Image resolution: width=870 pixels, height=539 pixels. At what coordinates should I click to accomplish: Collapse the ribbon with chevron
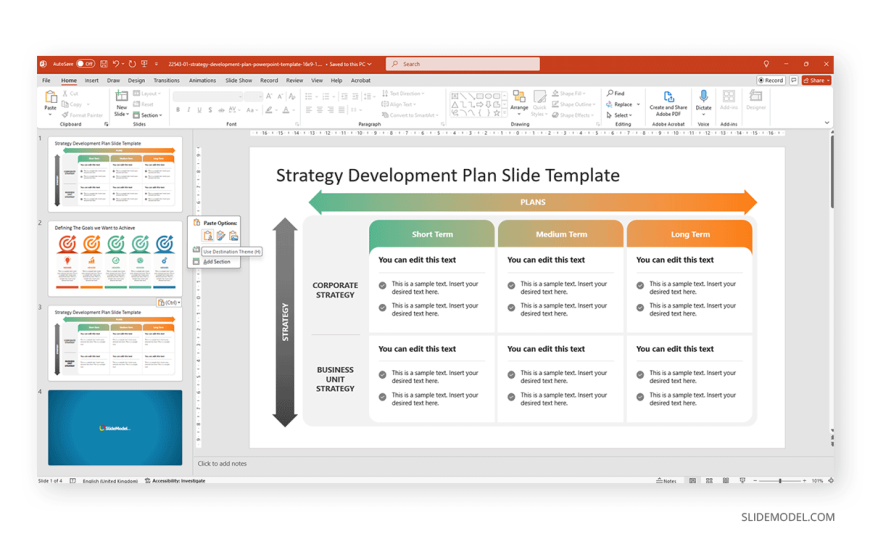pyautogui.click(x=827, y=123)
